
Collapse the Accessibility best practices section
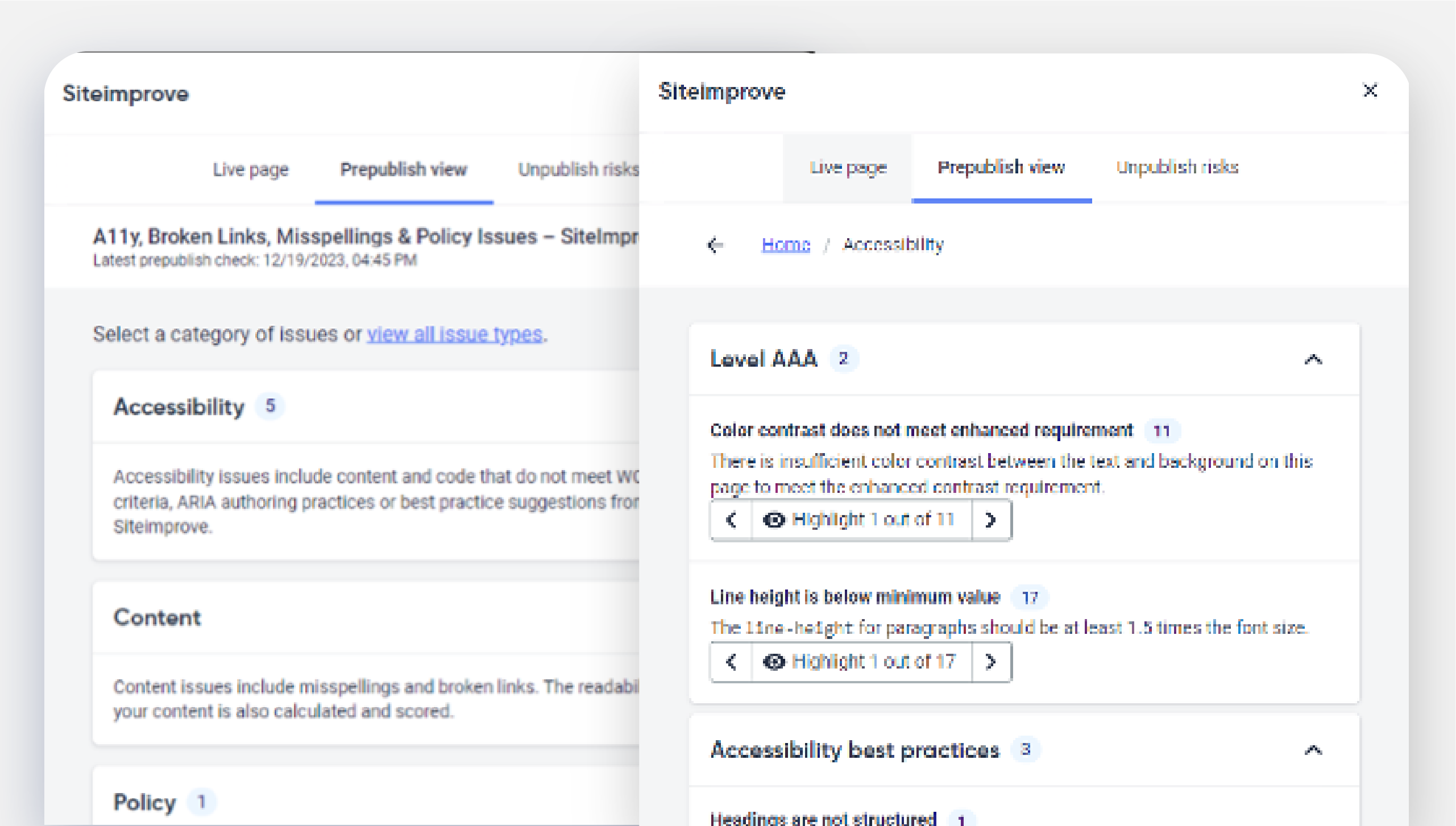(x=1314, y=749)
